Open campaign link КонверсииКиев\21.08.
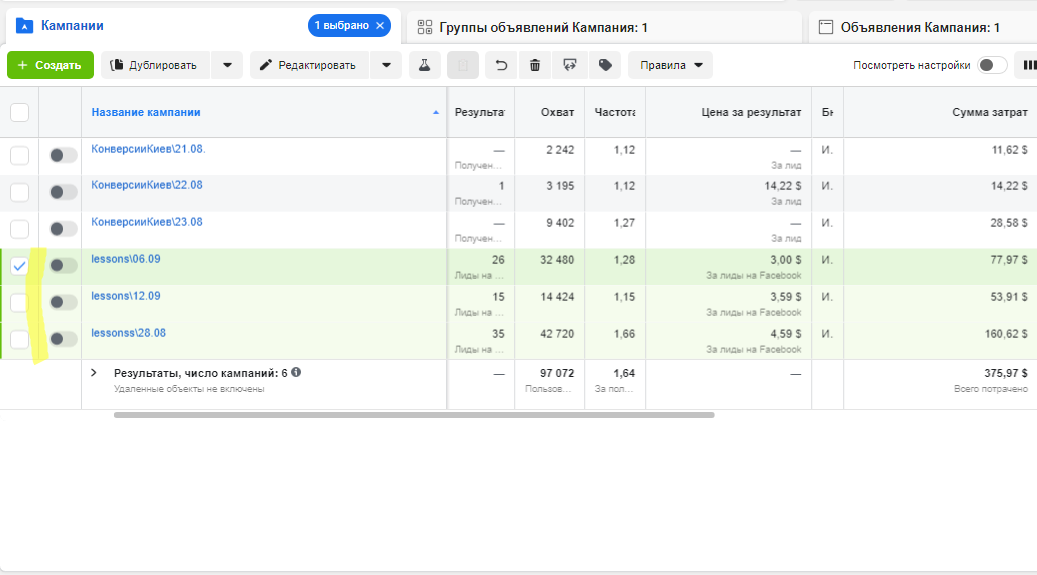Screen dimensions: 1037x575 coord(148,149)
